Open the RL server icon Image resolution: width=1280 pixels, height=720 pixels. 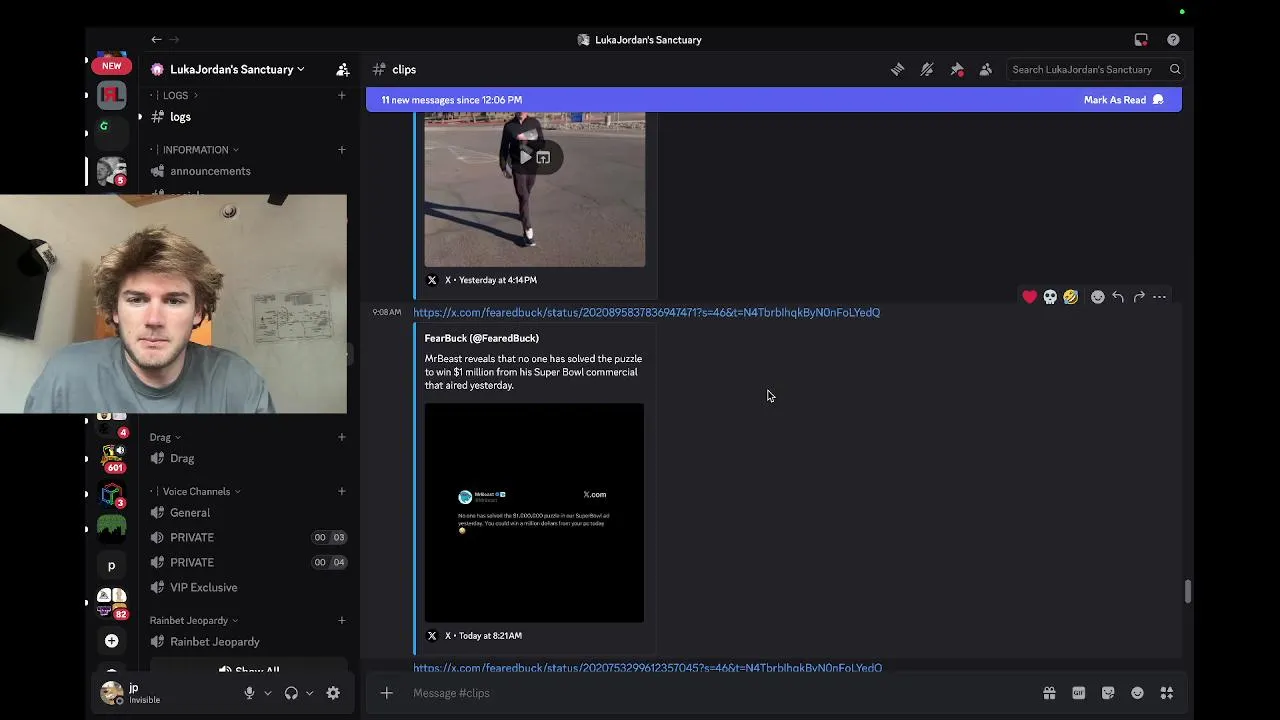(x=111, y=96)
